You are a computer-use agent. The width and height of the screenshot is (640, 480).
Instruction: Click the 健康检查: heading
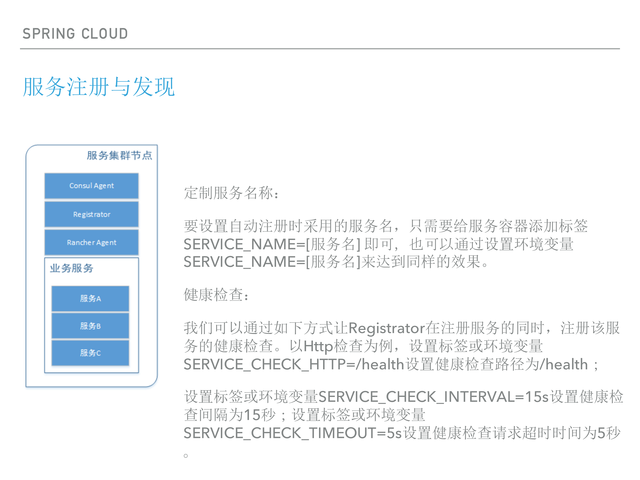pyautogui.click(x=216, y=295)
